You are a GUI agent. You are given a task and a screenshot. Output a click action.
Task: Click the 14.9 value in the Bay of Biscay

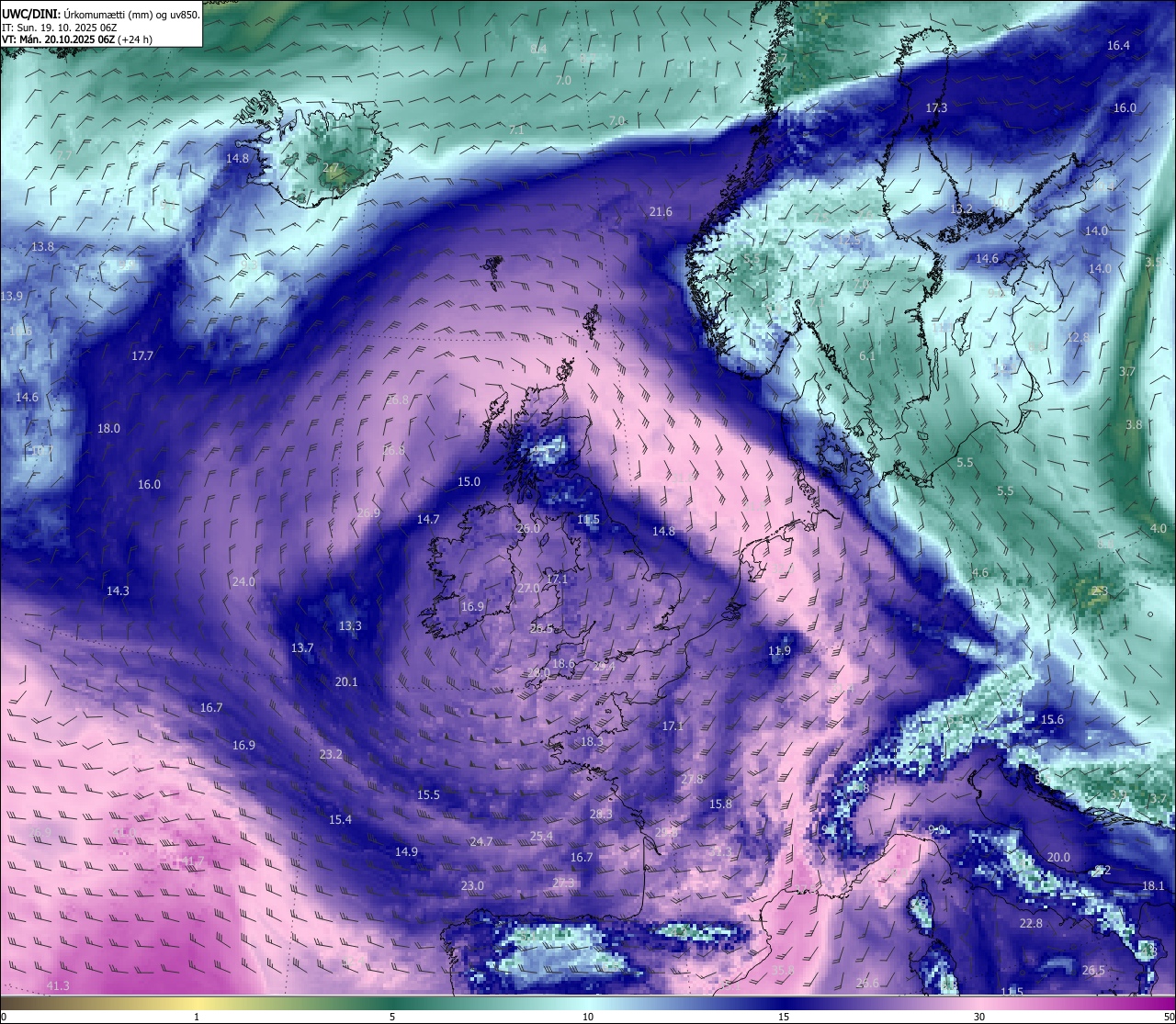[x=406, y=851]
